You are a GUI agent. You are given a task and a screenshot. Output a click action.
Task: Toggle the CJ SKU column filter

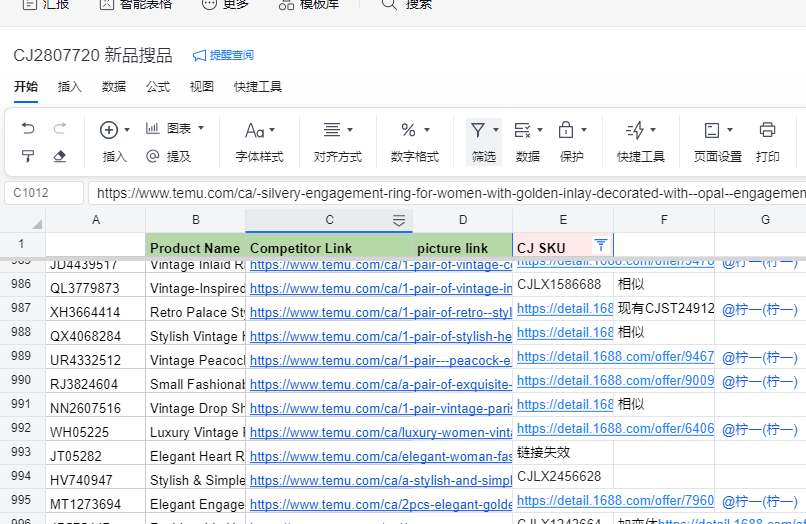click(600, 245)
